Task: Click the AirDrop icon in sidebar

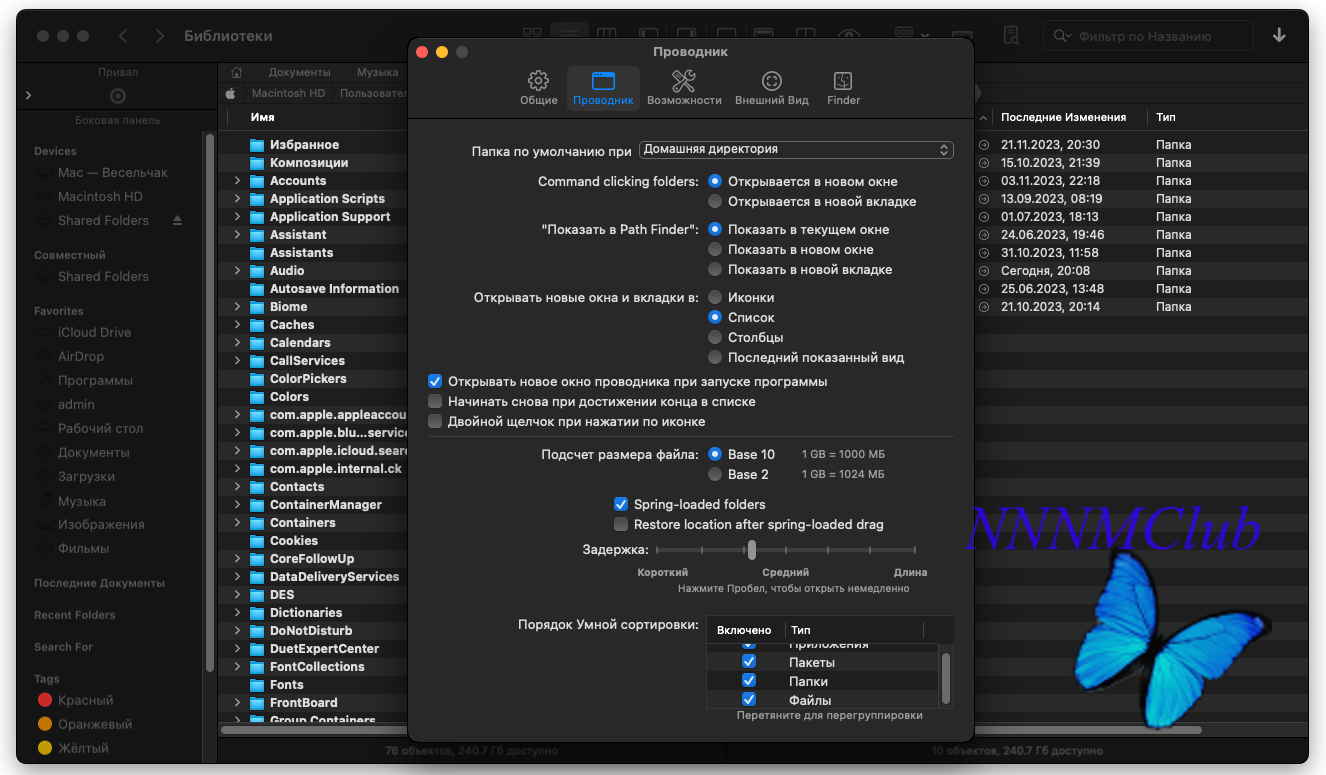Action: (45, 356)
